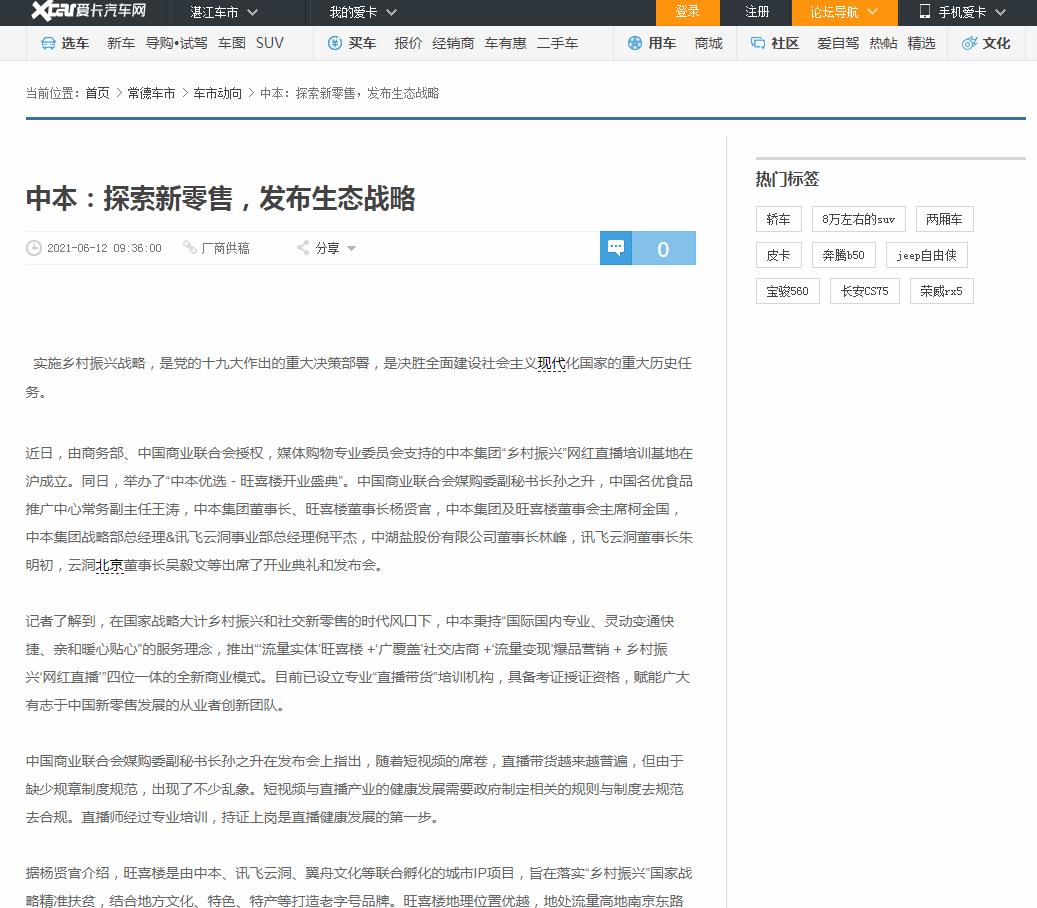
Task: Click the share icon next to 分享
Action: pyautogui.click(x=303, y=248)
